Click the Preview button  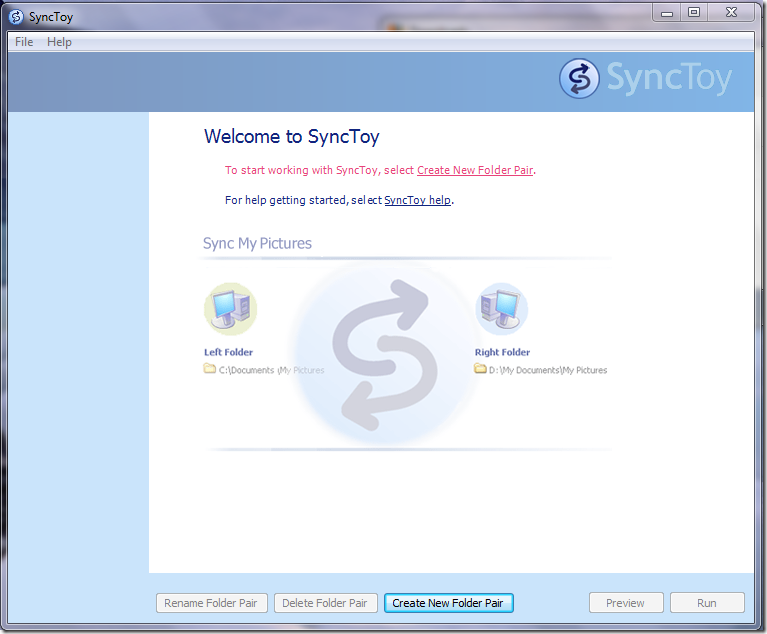click(626, 603)
